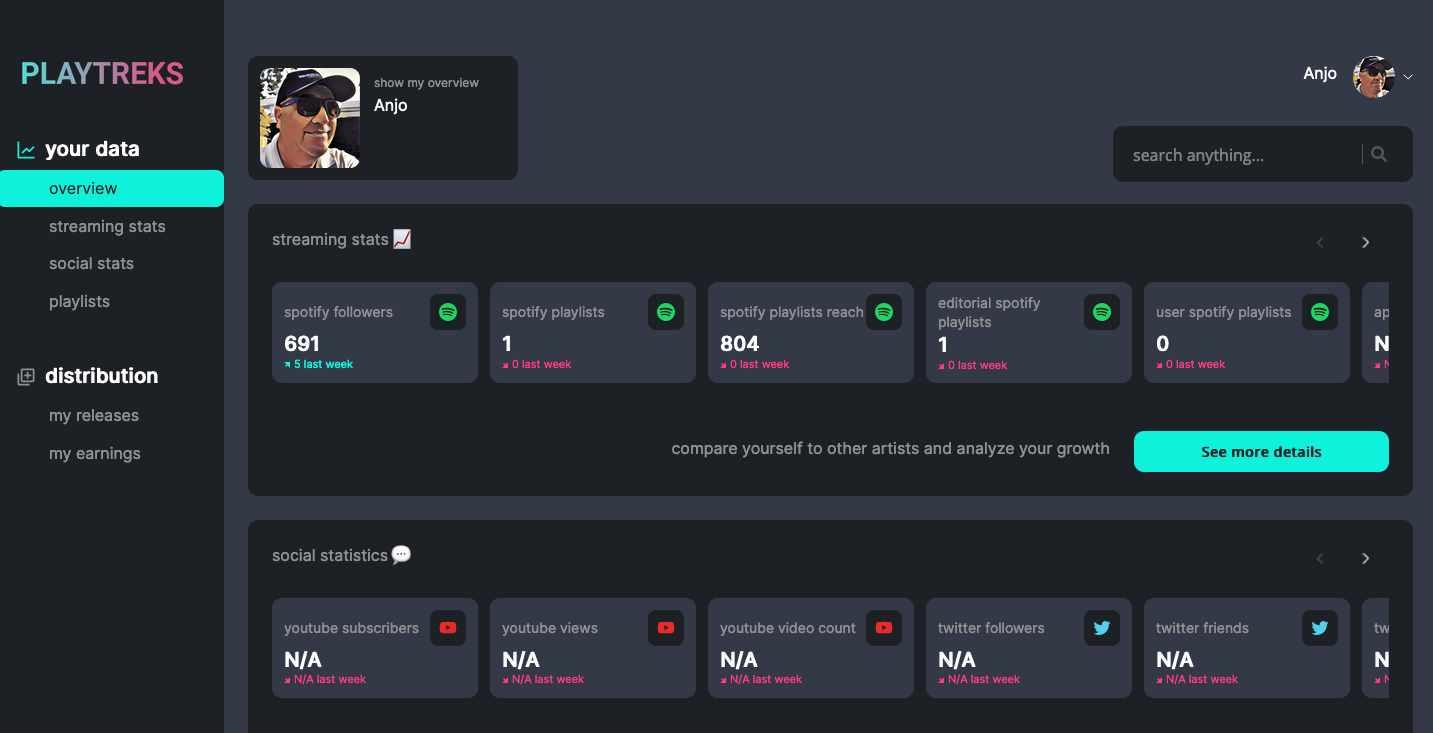Click the search magnifying glass icon
The height and width of the screenshot is (733, 1433).
coord(1379,154)
